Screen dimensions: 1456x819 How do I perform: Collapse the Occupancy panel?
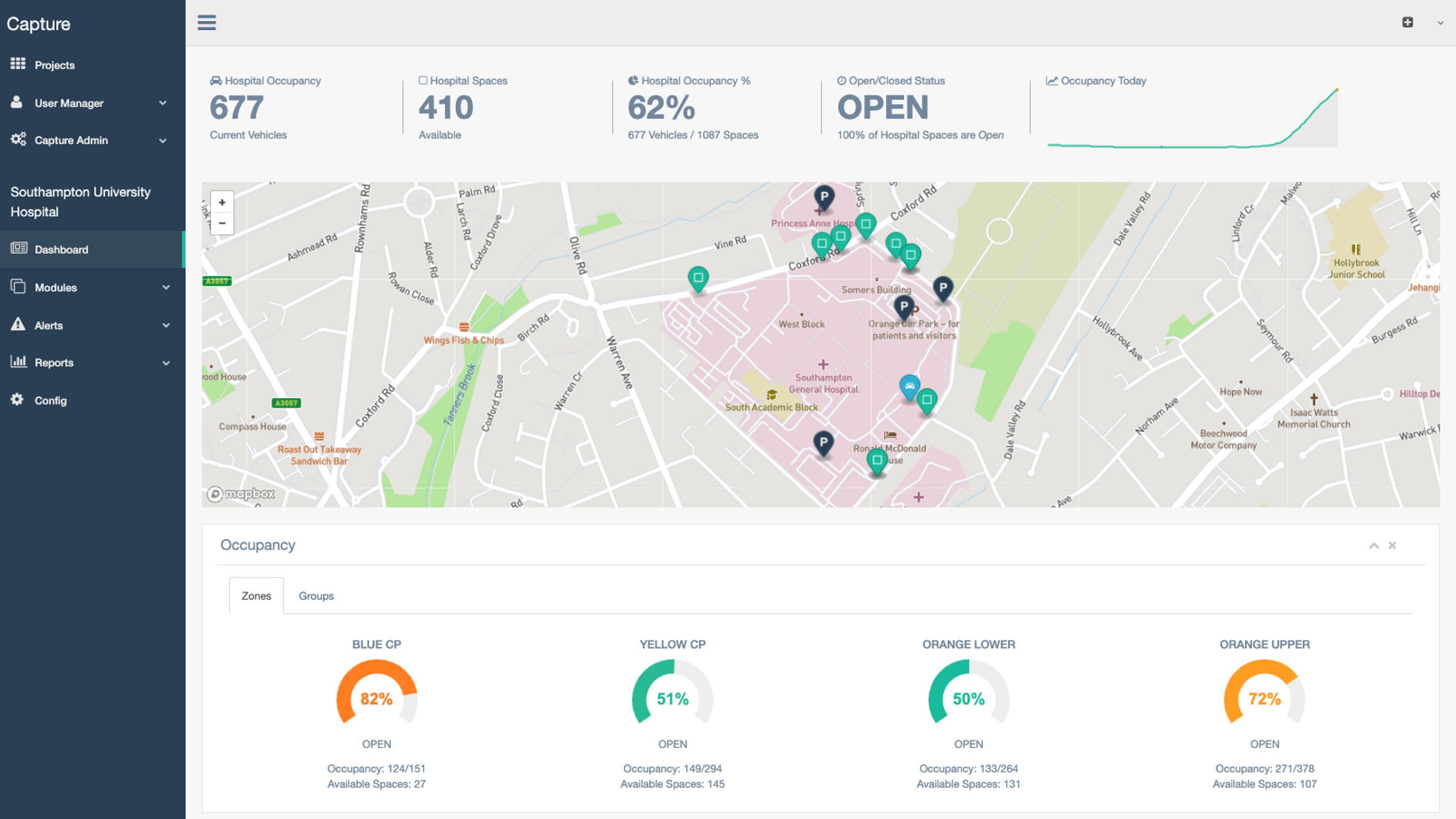pos(1373,545)
